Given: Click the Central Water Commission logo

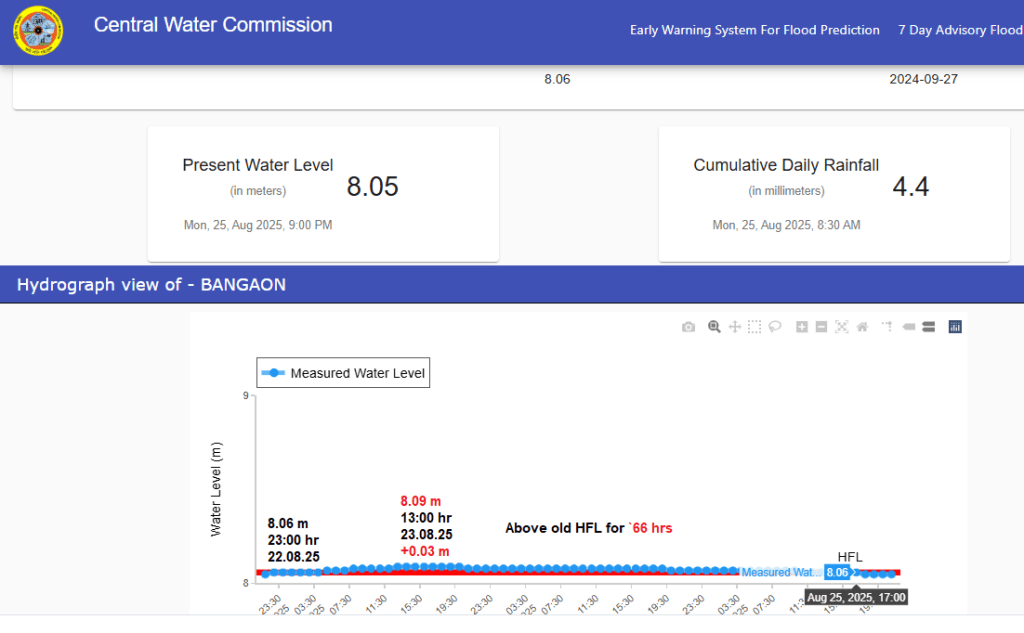Looking at the screenshot, I should pyautogui.click(x=38, y=31).
